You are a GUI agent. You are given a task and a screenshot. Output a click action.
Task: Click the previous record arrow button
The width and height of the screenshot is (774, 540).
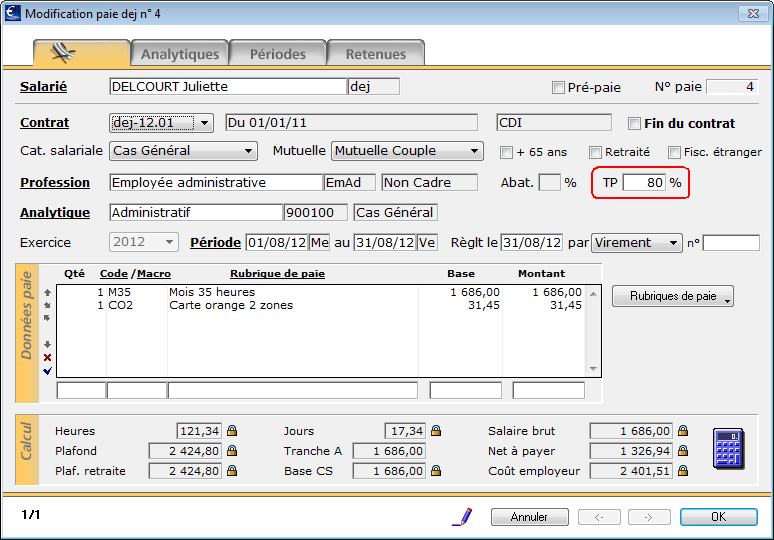[x=599, y=517]
